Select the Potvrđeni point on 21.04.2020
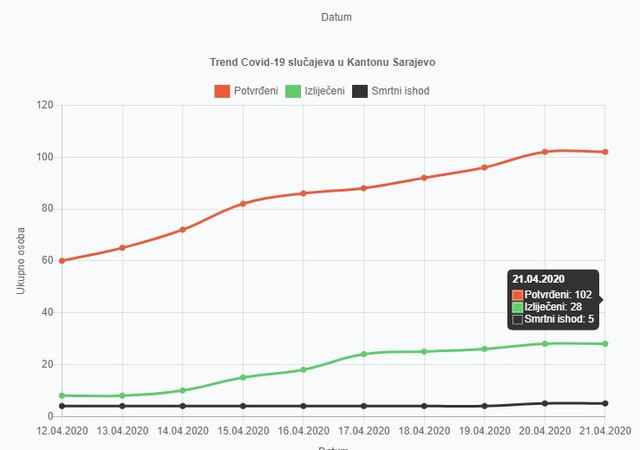This screenshot has width=640, height=450. 605,152
